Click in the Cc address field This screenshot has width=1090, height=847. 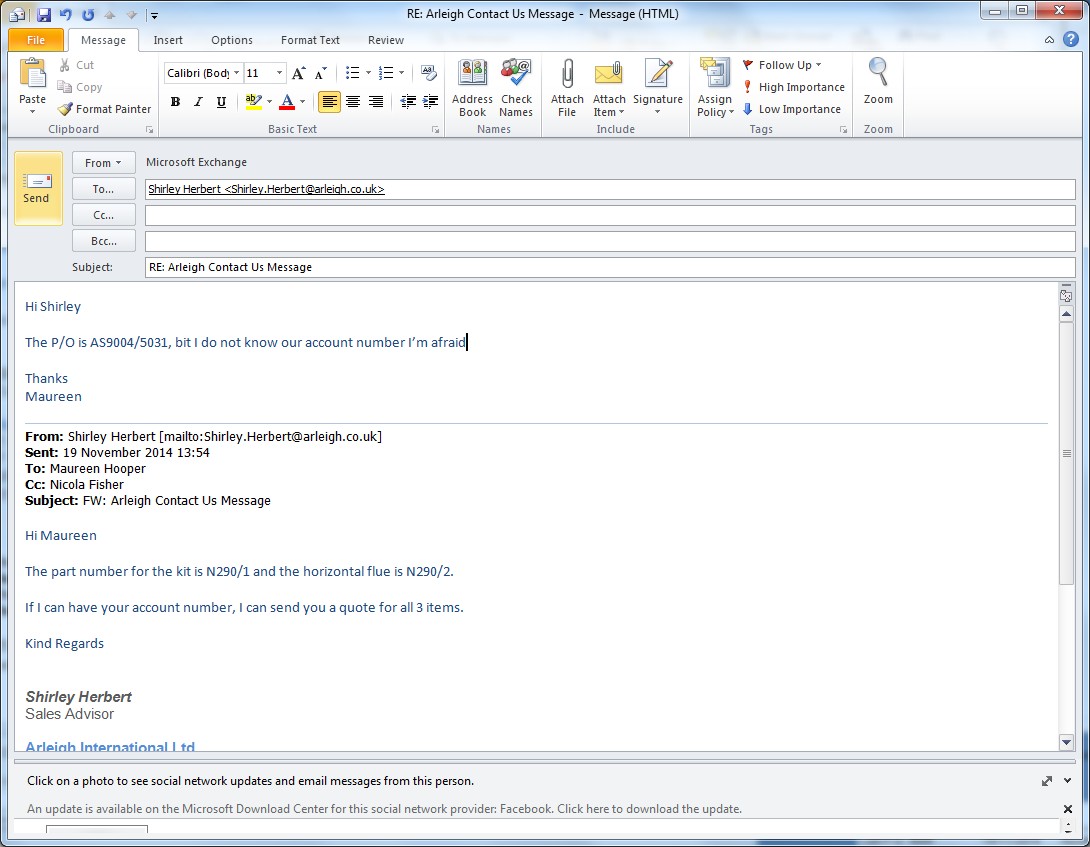(610, 216)
